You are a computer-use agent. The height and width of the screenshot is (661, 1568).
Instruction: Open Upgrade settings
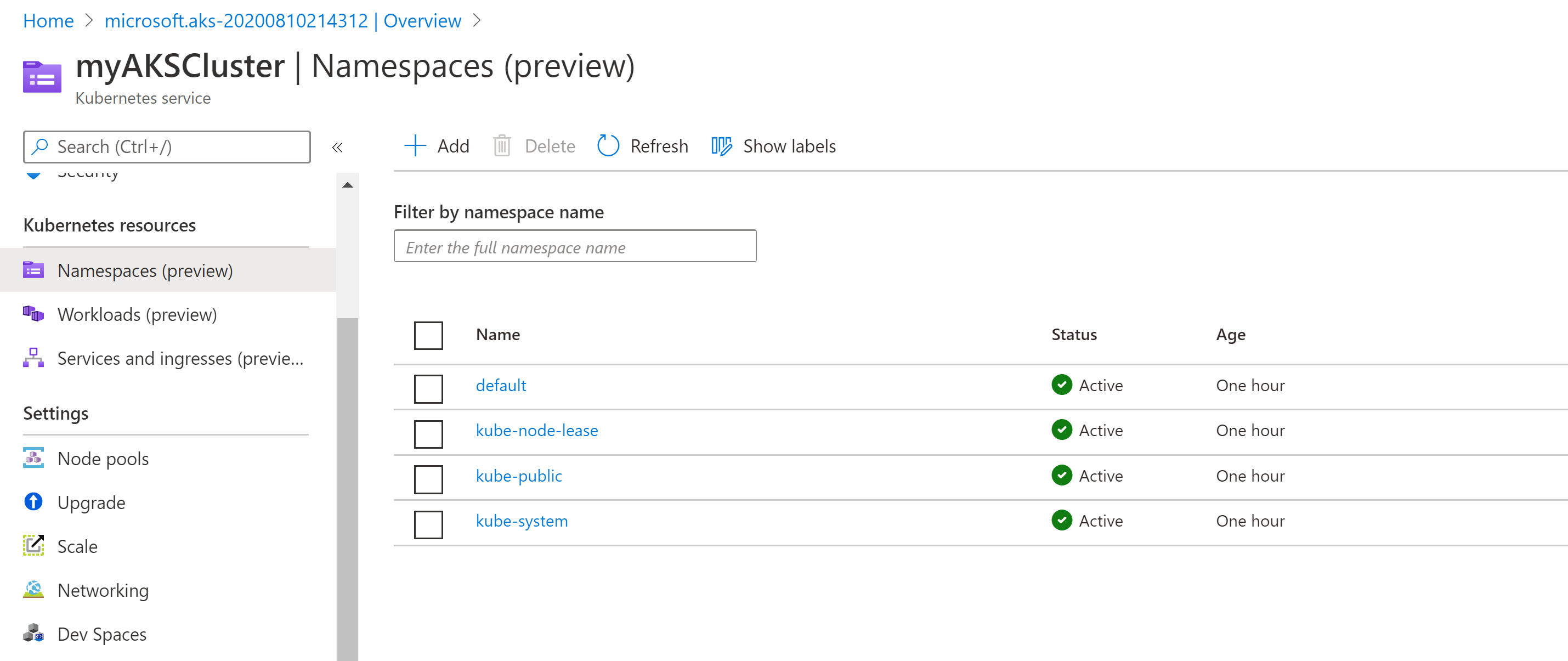[168, 502]
